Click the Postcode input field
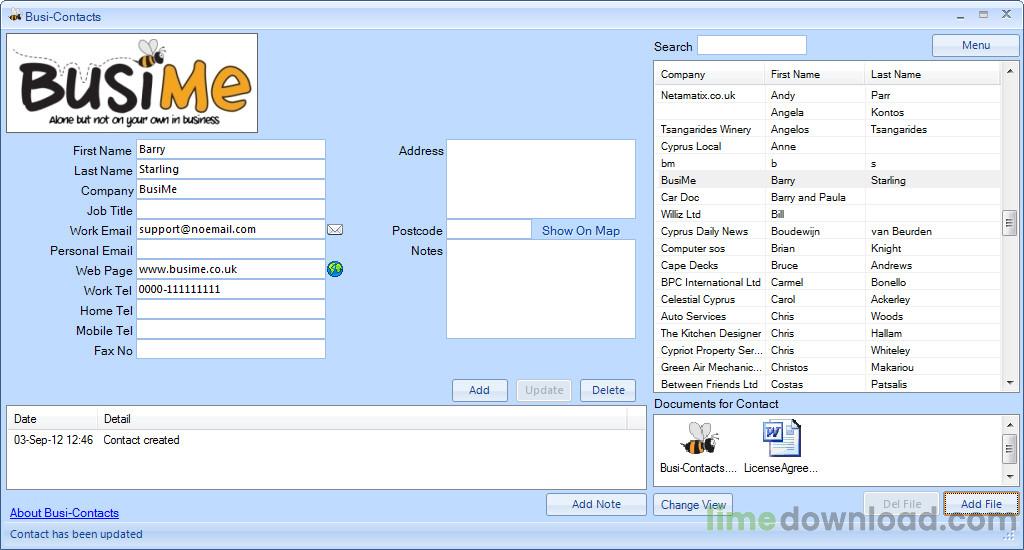The width and height of the screenshot is (1024, 550). 489,229
